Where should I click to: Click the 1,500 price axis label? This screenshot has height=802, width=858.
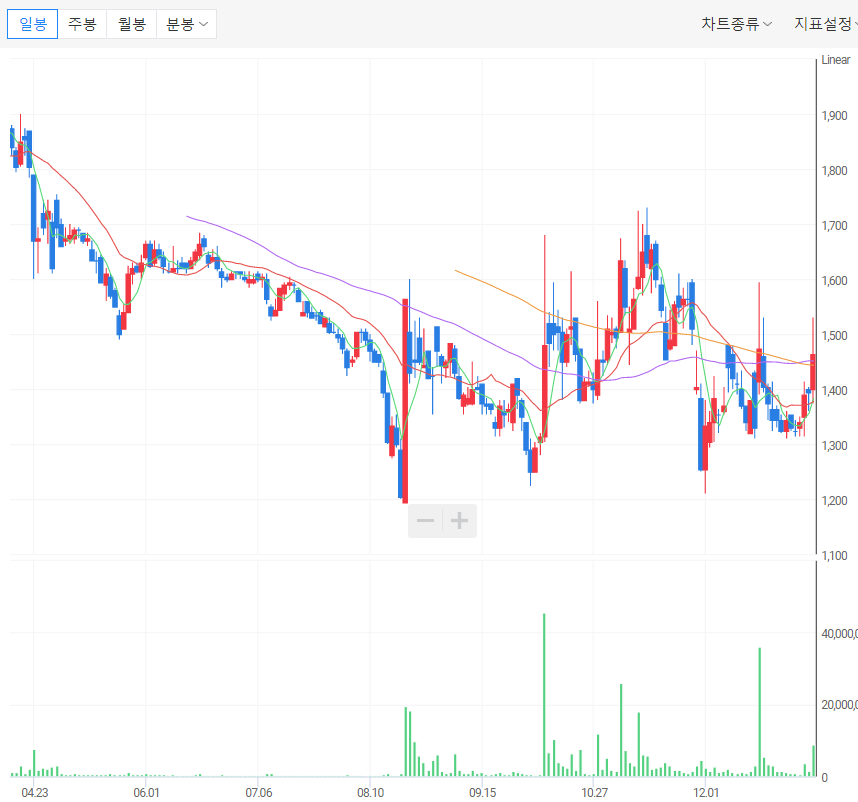point(834,335)
